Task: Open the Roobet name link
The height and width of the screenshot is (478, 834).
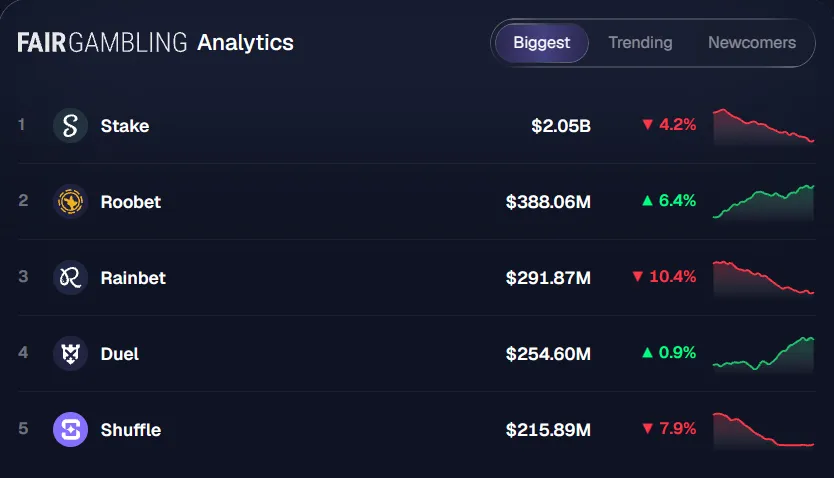Action: pyautogui.click(x=131, y=202)
